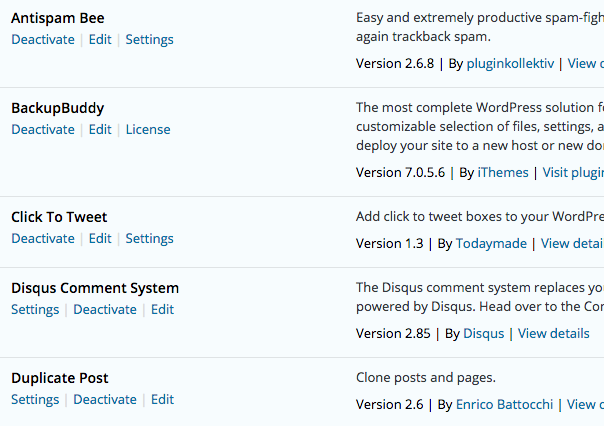The width and height of the screenshot is (604, 426).
Task: Select the Click To Tweet plugin title
Action: 59,217
